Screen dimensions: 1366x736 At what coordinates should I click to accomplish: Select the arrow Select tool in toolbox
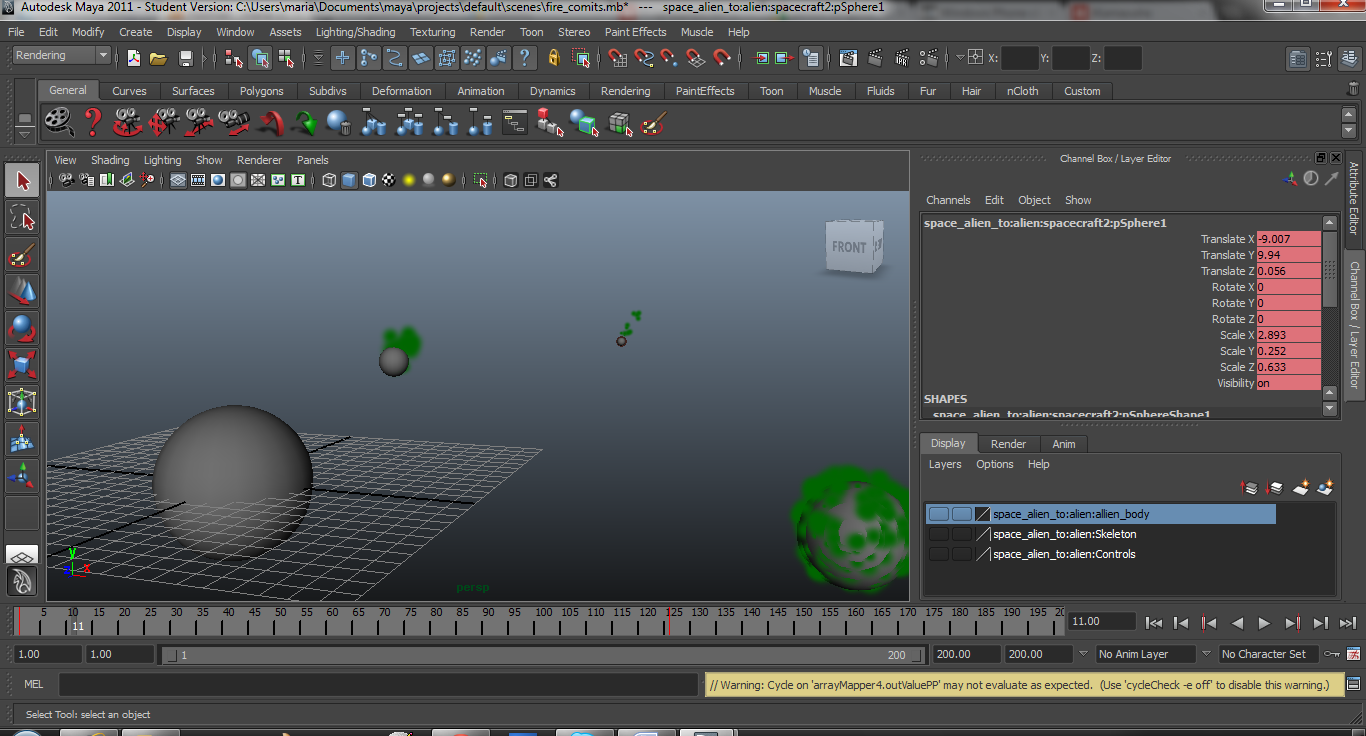point(23,181)
